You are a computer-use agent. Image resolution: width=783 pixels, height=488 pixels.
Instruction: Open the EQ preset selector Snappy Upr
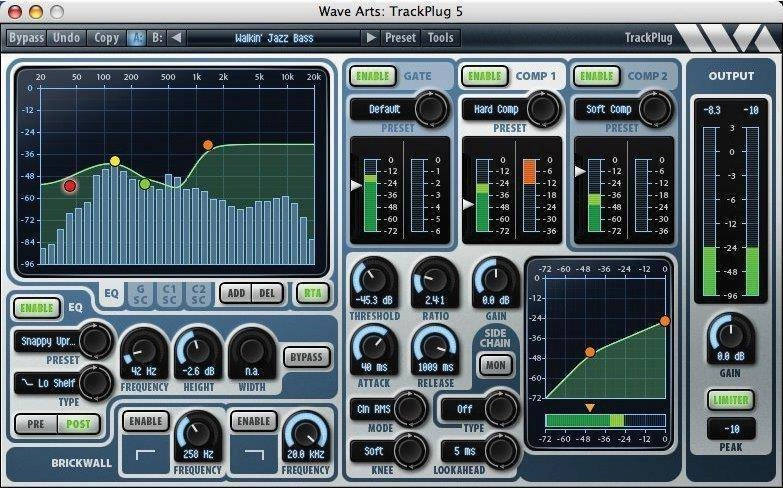click(63, 341)
